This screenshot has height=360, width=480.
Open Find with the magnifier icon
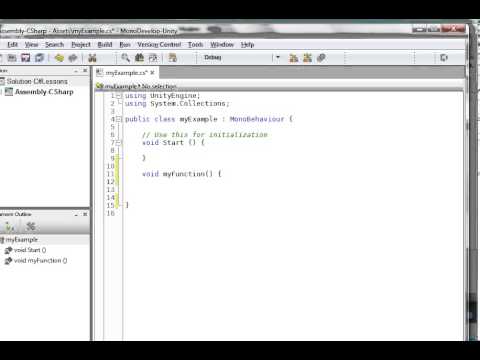[125, 58]
